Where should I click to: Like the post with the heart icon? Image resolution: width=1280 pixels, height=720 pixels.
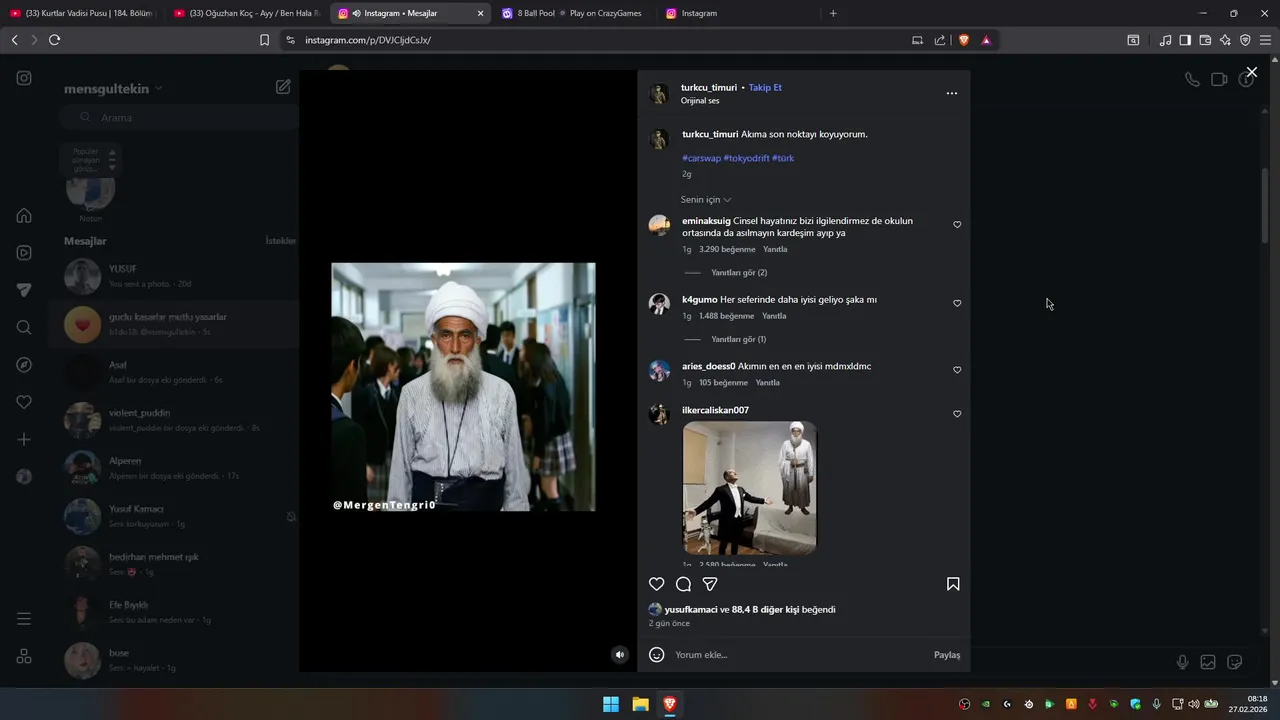pos(656,584)
